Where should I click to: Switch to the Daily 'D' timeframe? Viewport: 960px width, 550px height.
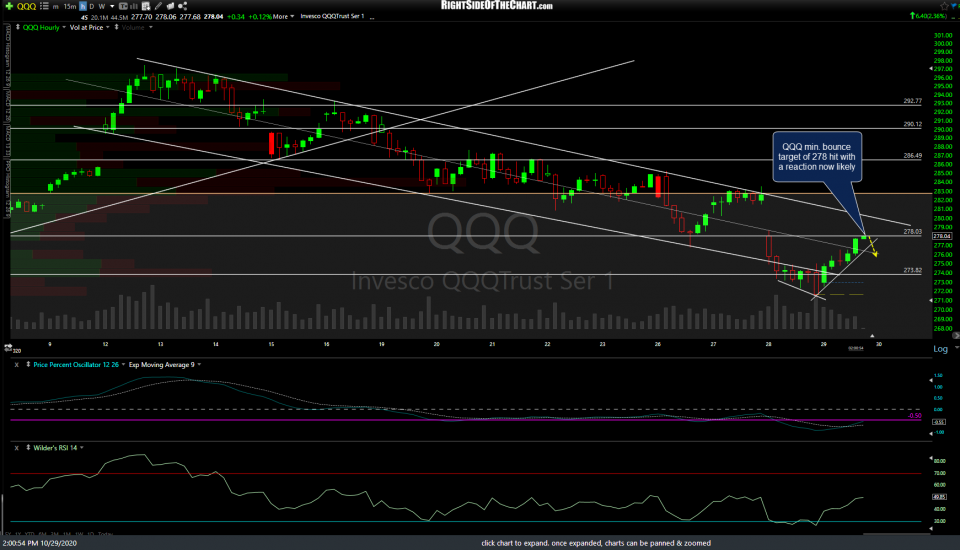click(92, 7)
